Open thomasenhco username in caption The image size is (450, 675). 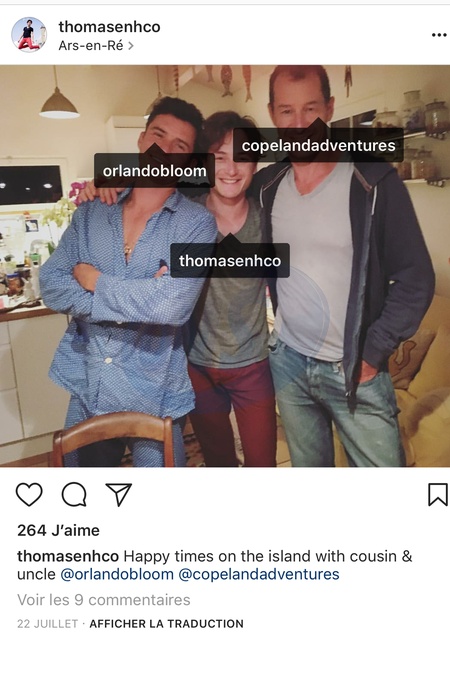point(68,556)
